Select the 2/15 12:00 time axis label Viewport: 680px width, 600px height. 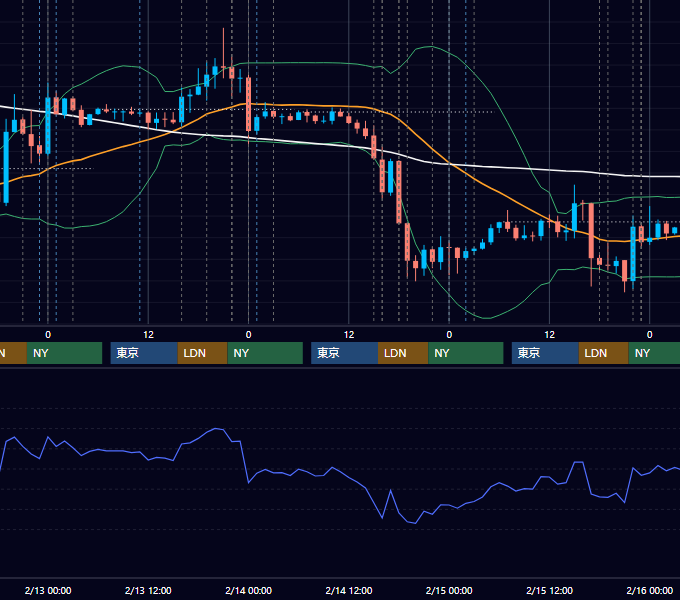(x=549, y=590)
